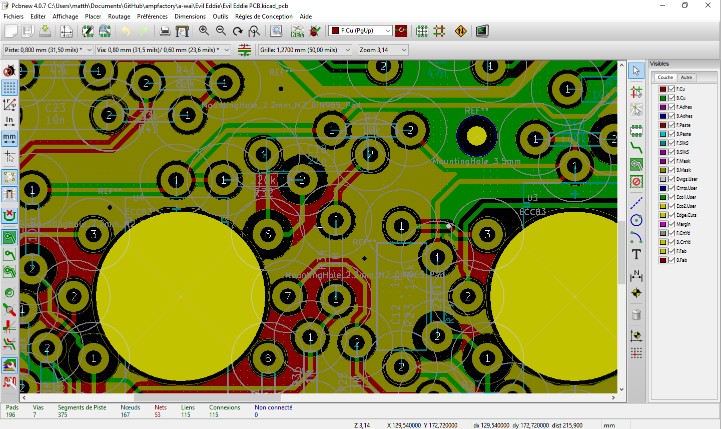Click the zoom out magnifier icon
The width and height of the screenshot is (721, 429).
pyautogui.click(x=220, y=32)
